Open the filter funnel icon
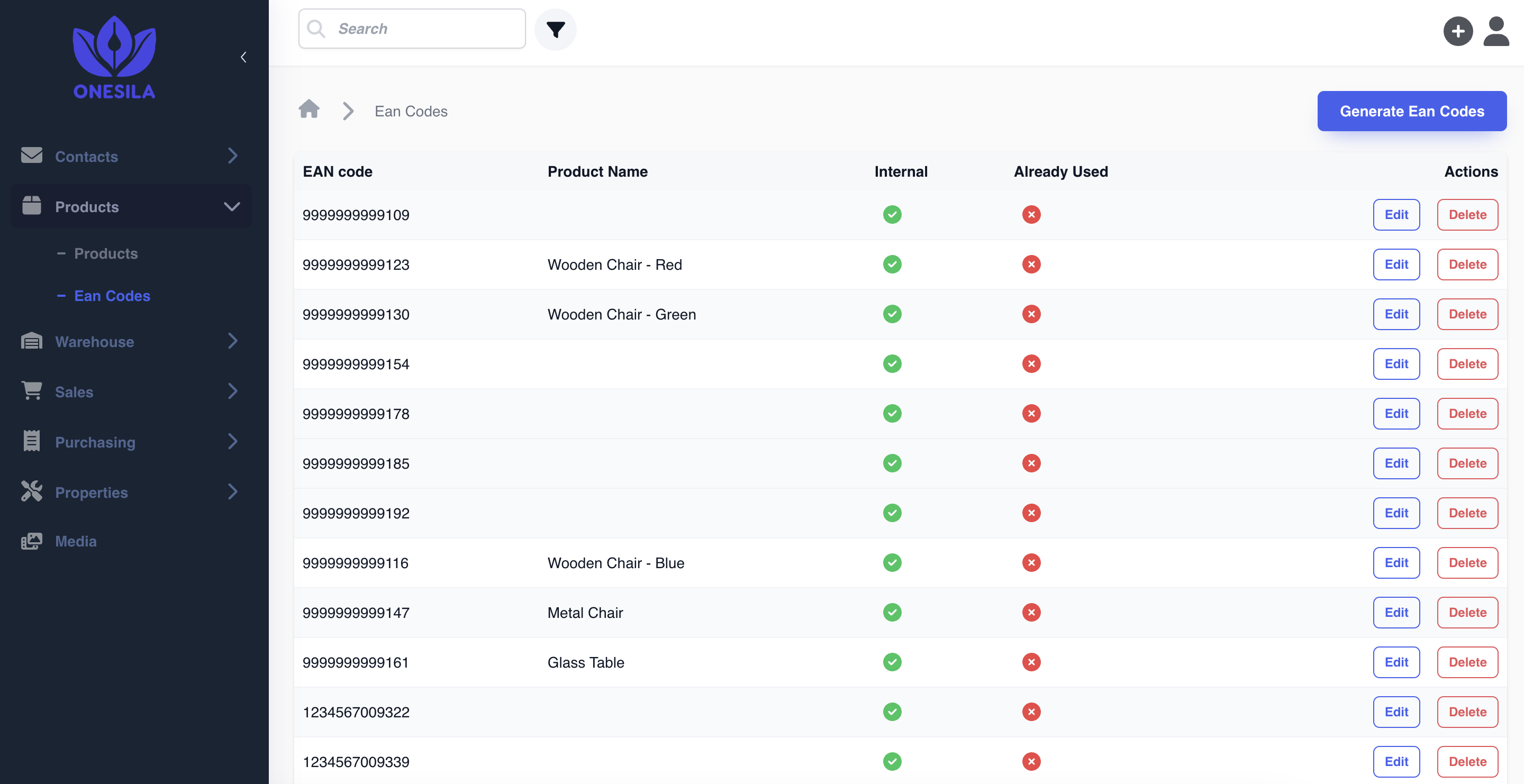1524x784 pixels. (x=555, y=29)
